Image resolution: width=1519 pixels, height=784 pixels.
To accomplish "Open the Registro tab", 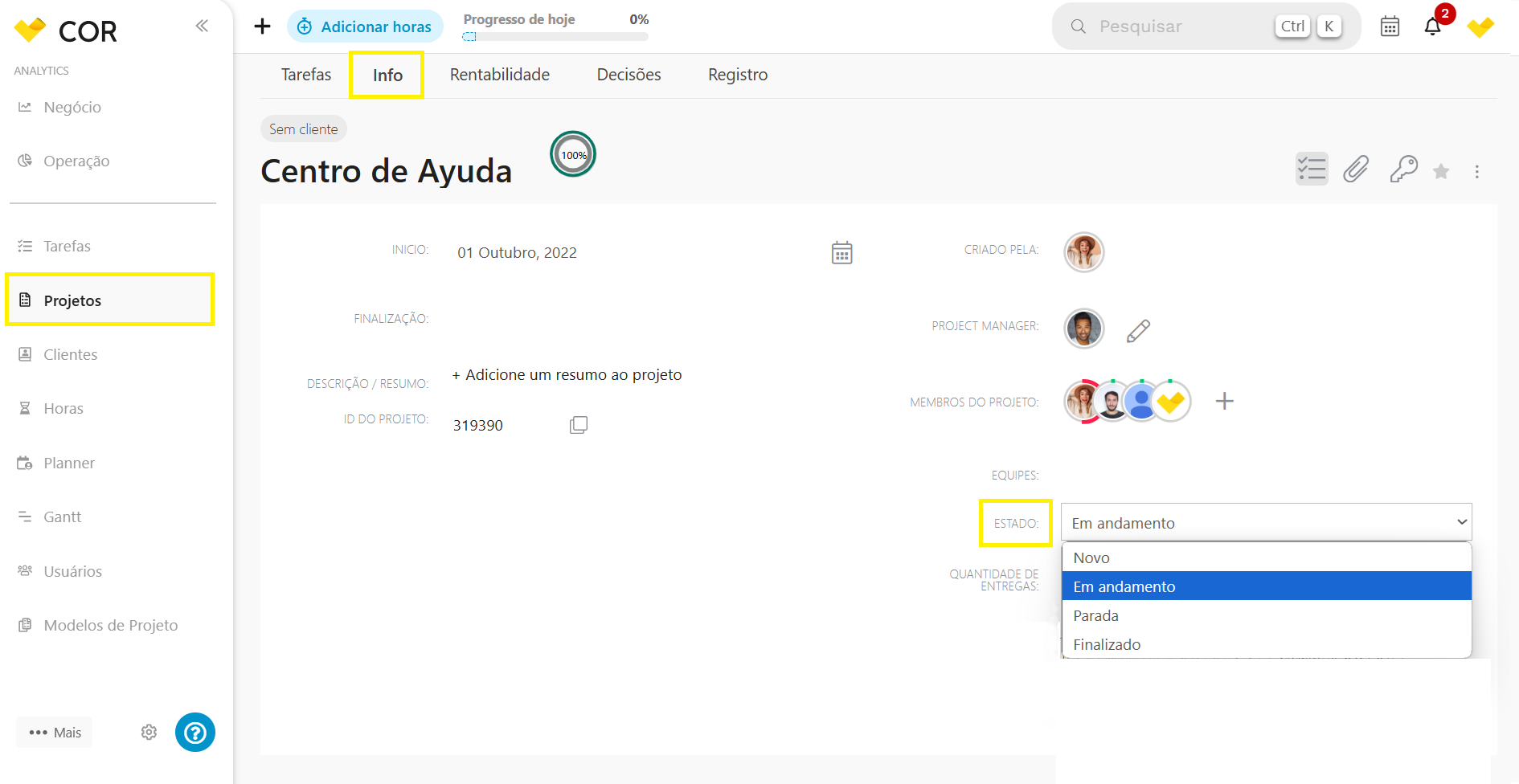I will coord(738,75).
